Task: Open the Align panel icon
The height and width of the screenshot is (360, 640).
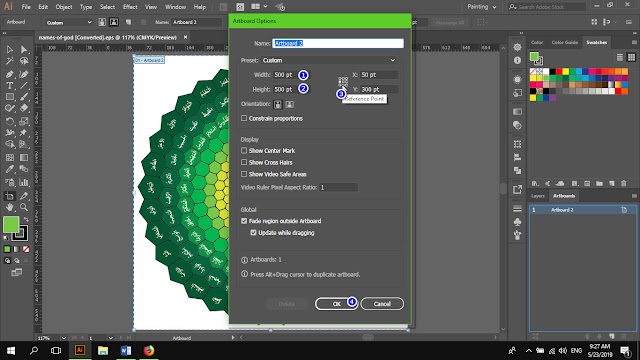Action: 518,157
